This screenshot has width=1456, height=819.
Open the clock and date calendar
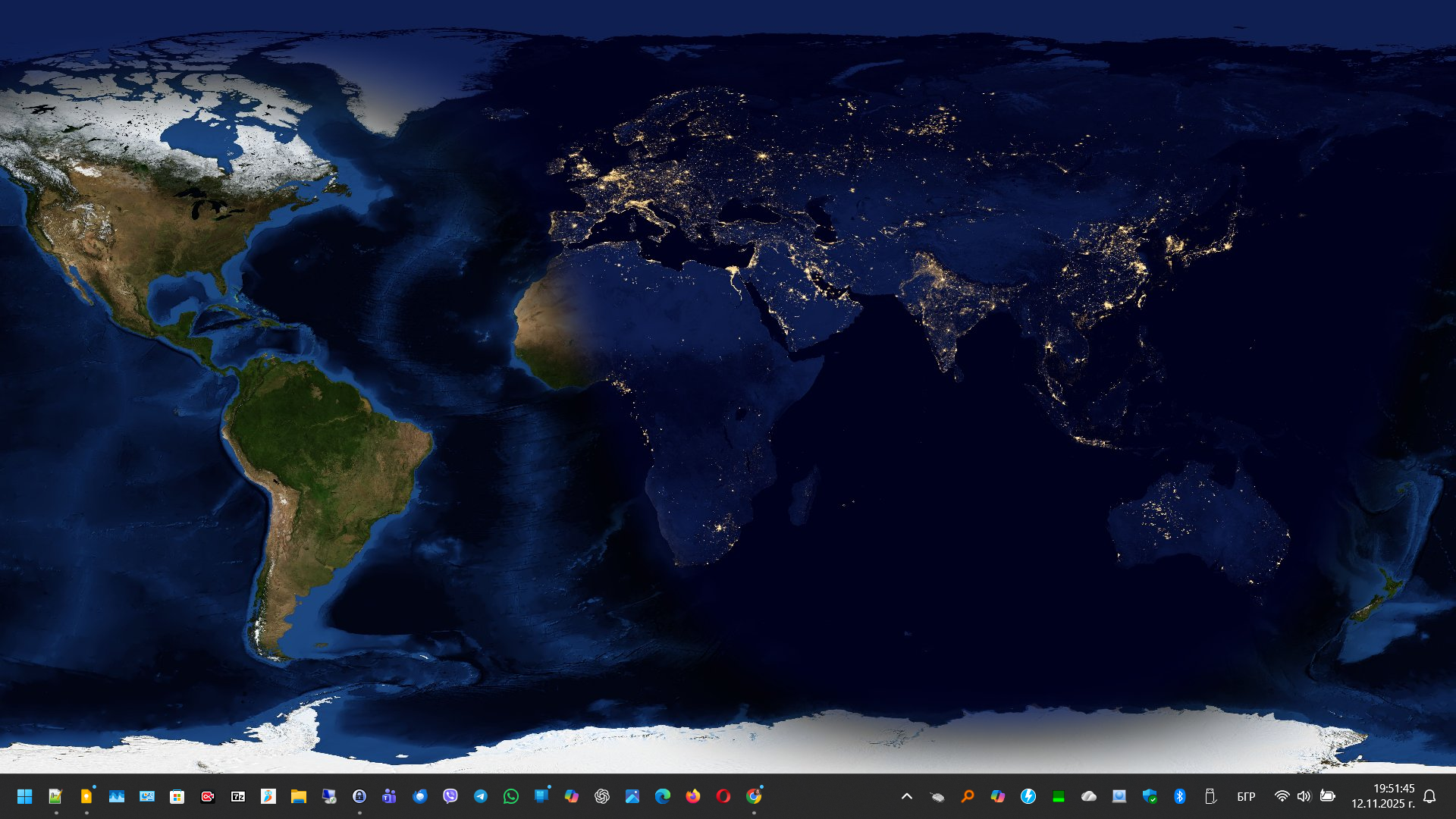tap(1382, 796)
